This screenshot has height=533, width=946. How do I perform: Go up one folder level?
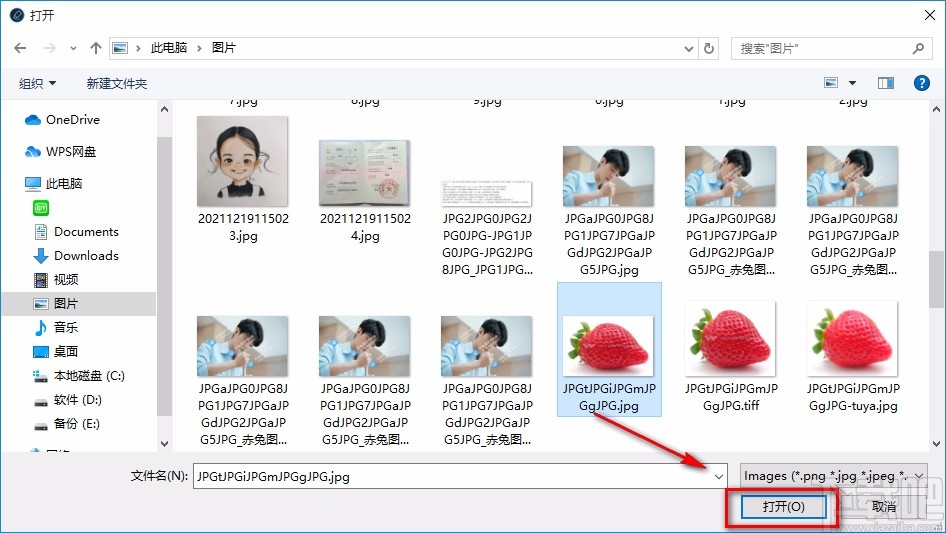[95, 48]
